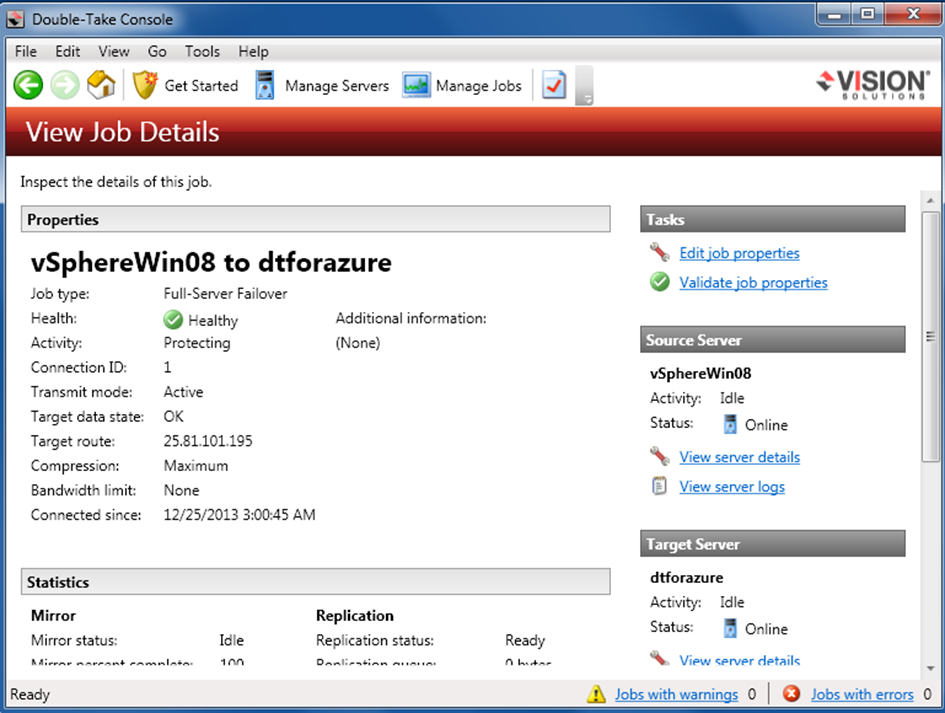Click the greyed forward arrow icon
The width and height of the screenshot is (945, 713).
point(64,85)
